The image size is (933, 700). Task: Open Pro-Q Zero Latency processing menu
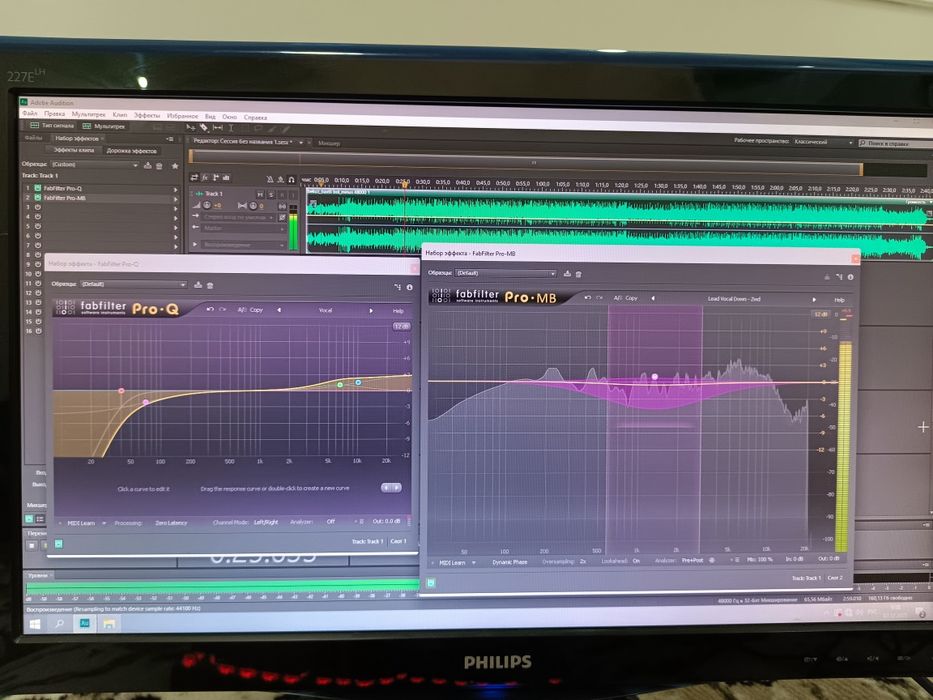(x=171, y=523)
